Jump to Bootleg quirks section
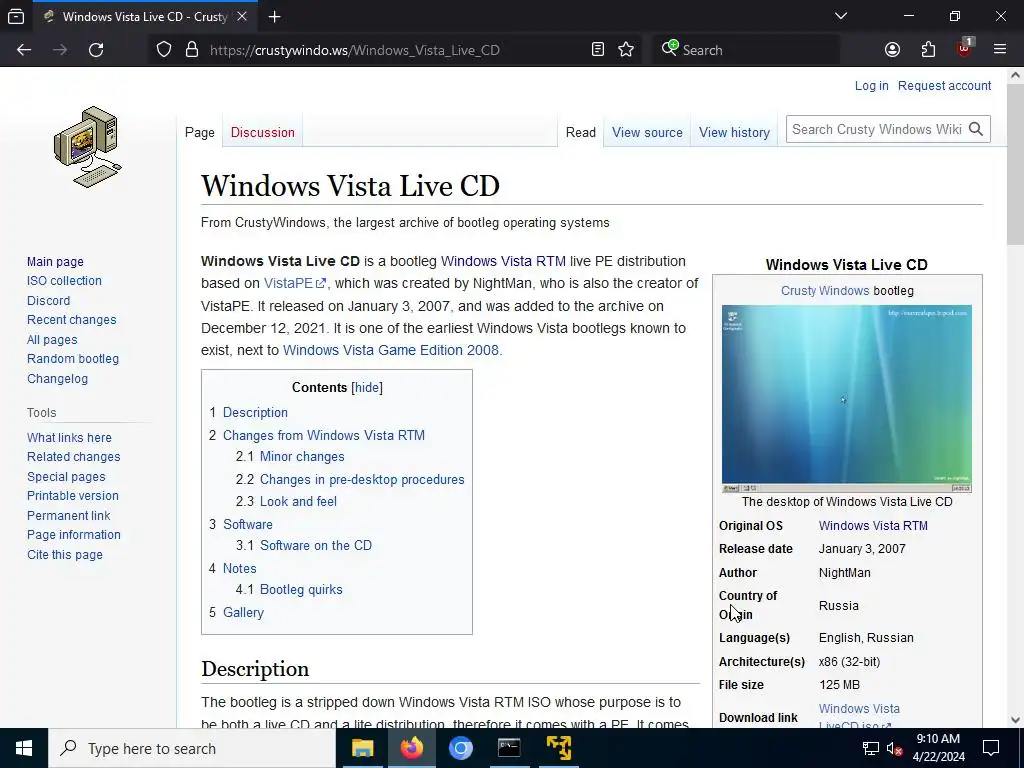 point(301,590)
